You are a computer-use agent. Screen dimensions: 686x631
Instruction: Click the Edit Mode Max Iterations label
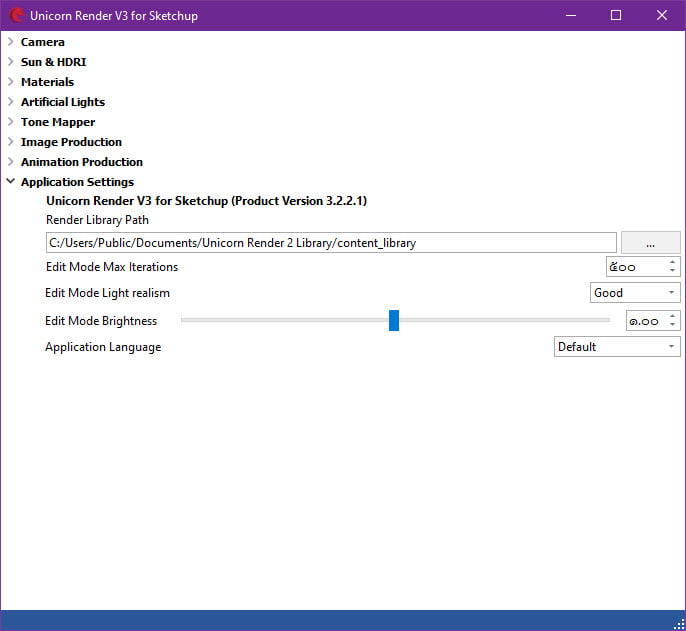coord(112,267)
